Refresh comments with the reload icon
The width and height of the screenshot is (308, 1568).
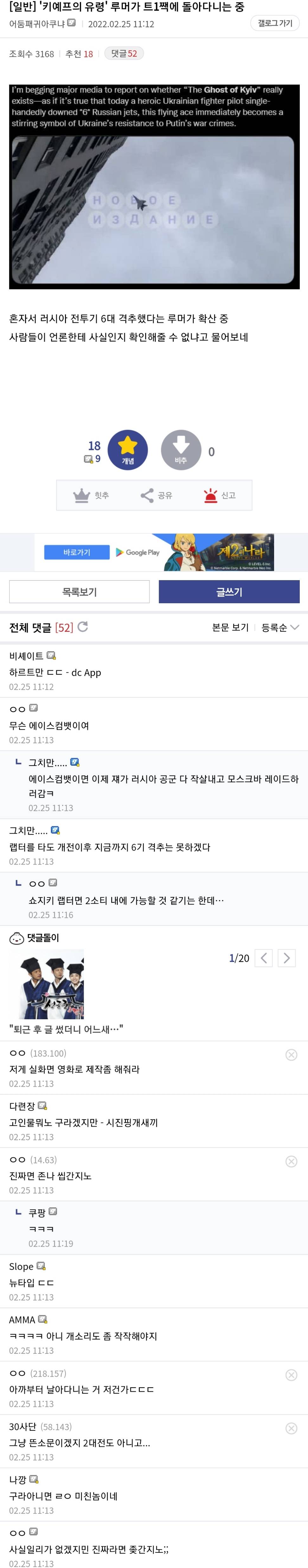point(83,627)
